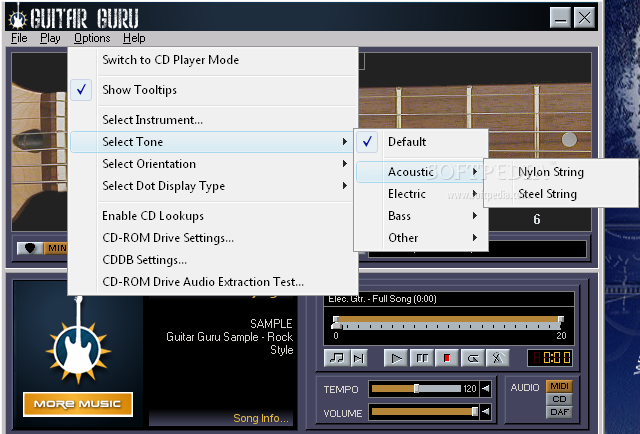Screen dimensions: 640x434
Task: Choose the checked Default tone
Action: (x=421, y=142)
